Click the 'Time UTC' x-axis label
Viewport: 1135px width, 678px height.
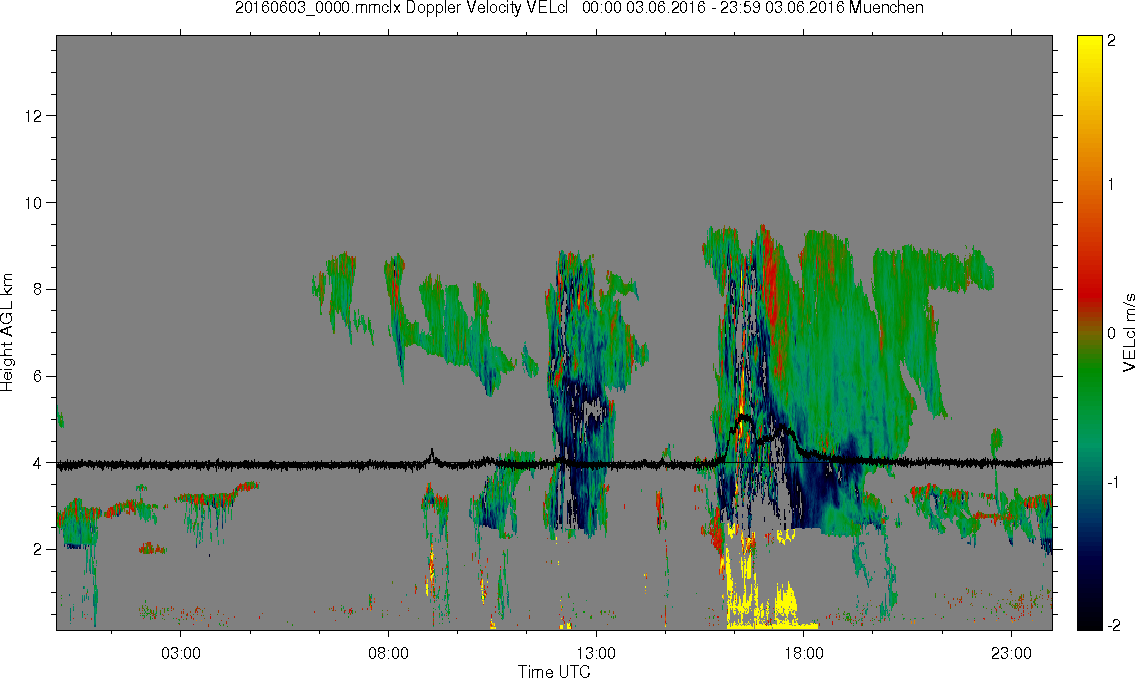tap(554, 671)
